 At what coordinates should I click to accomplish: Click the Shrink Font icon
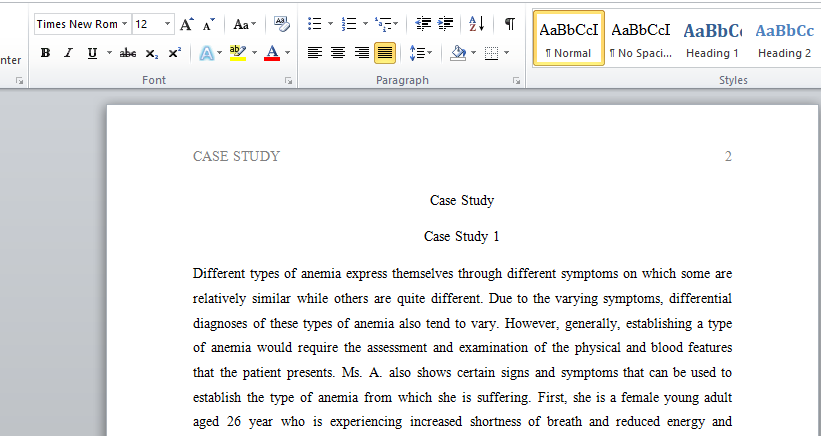coord(208,25)
